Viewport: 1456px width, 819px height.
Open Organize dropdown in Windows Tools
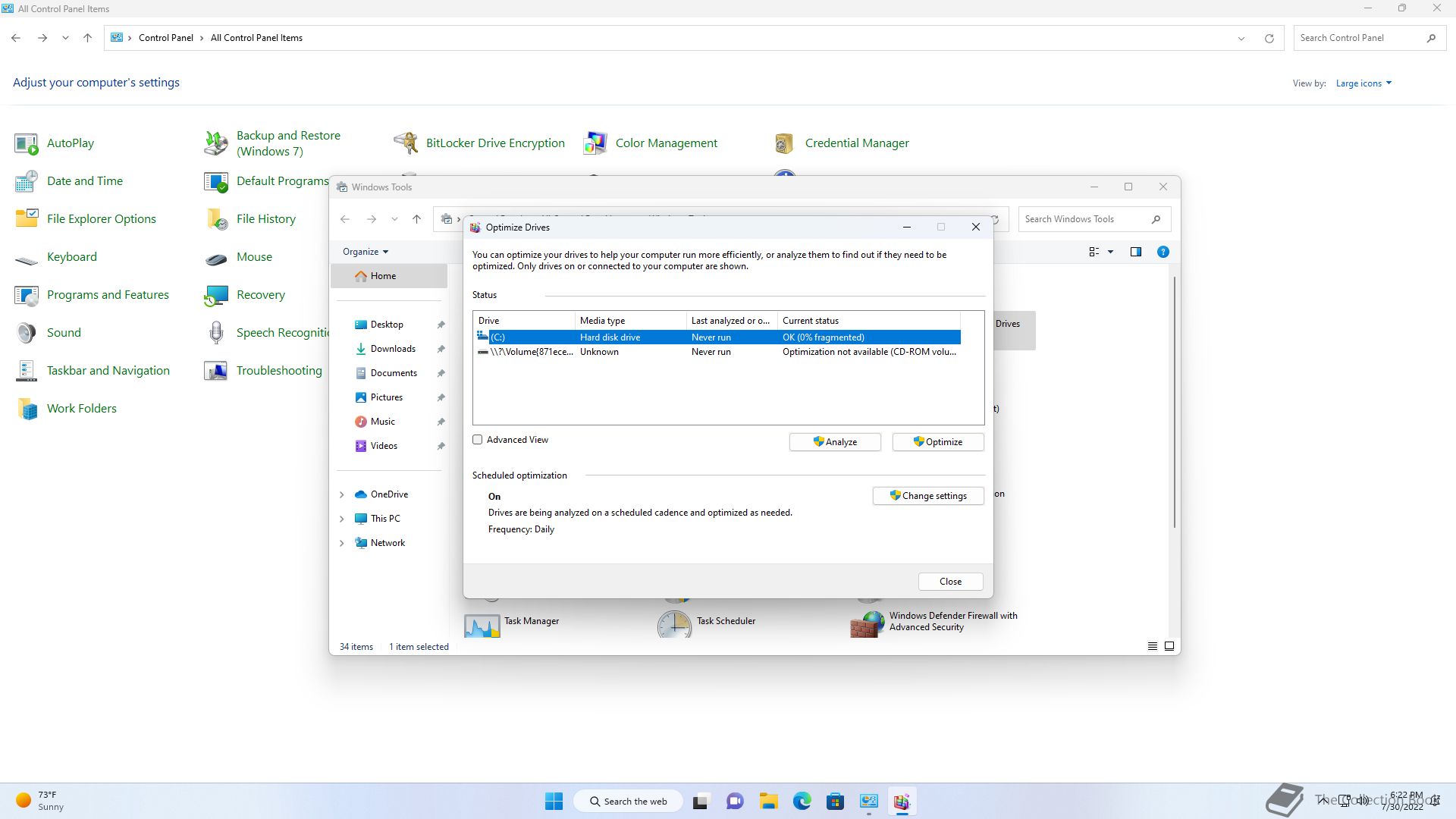365,252
